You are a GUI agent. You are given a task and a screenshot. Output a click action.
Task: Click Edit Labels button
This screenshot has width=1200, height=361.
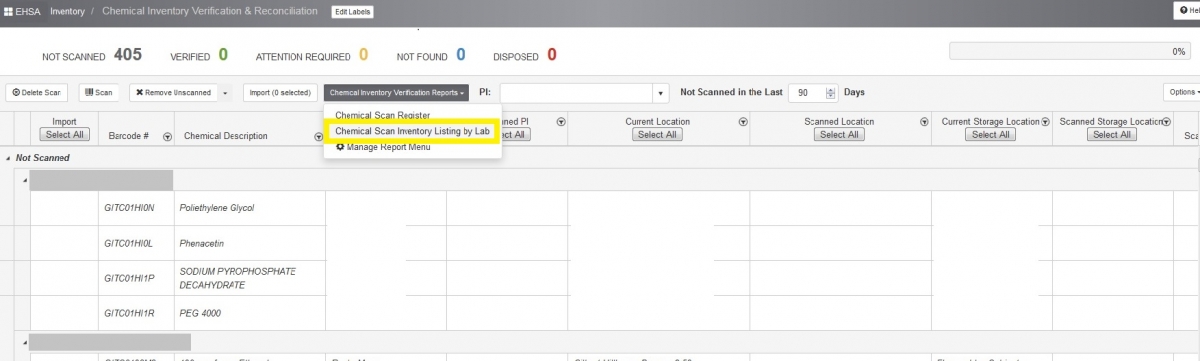(x=352, y=11)
